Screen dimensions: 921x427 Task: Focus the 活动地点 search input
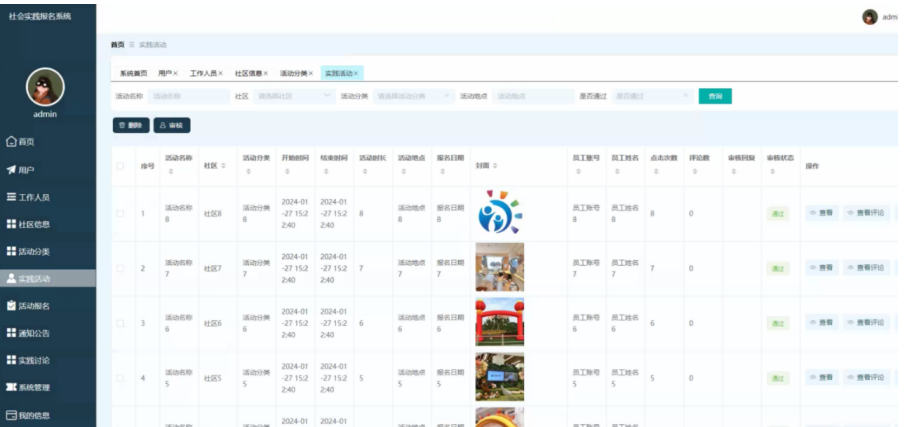(533, 96)
